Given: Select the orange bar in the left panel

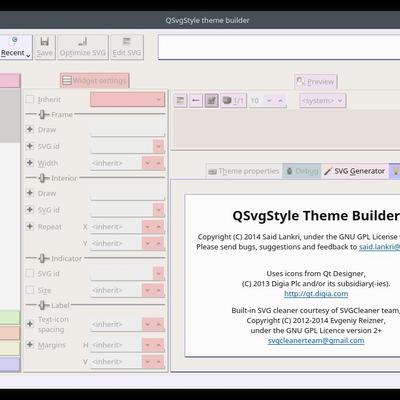Looking at the screenshot, I should point(10,333).
